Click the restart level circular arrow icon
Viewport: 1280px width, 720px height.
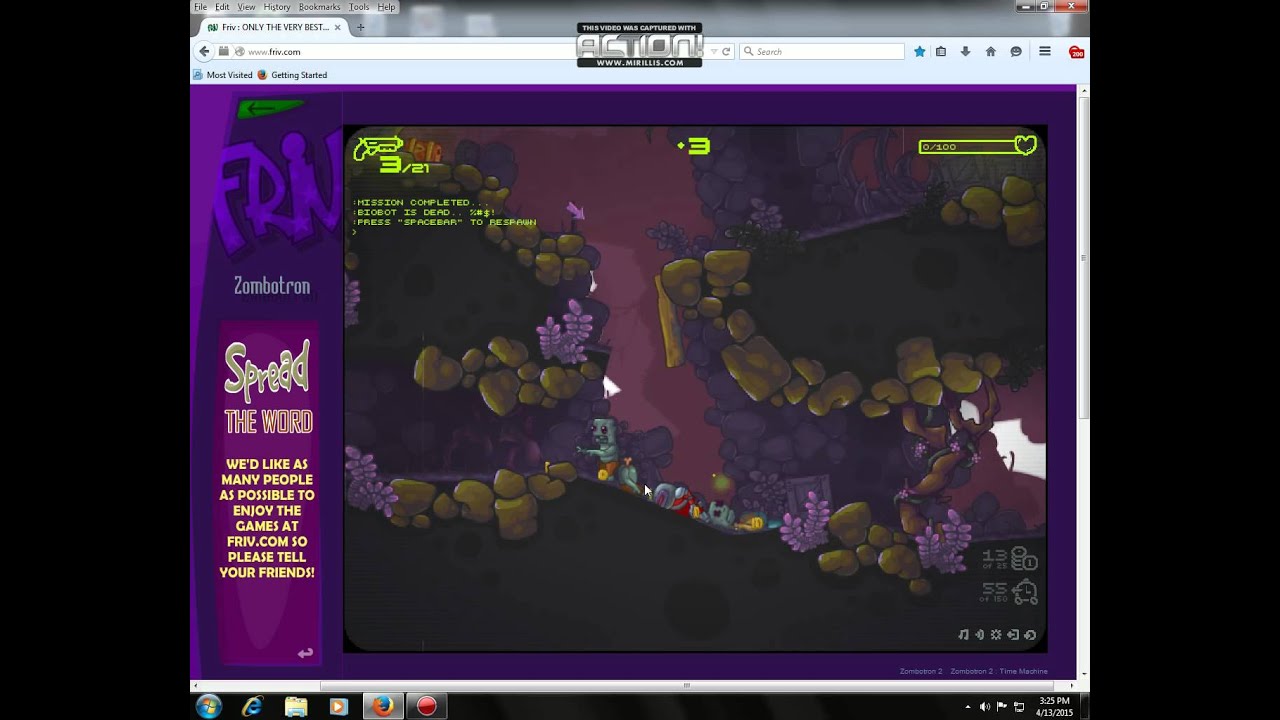click(x=1030, y=635)
